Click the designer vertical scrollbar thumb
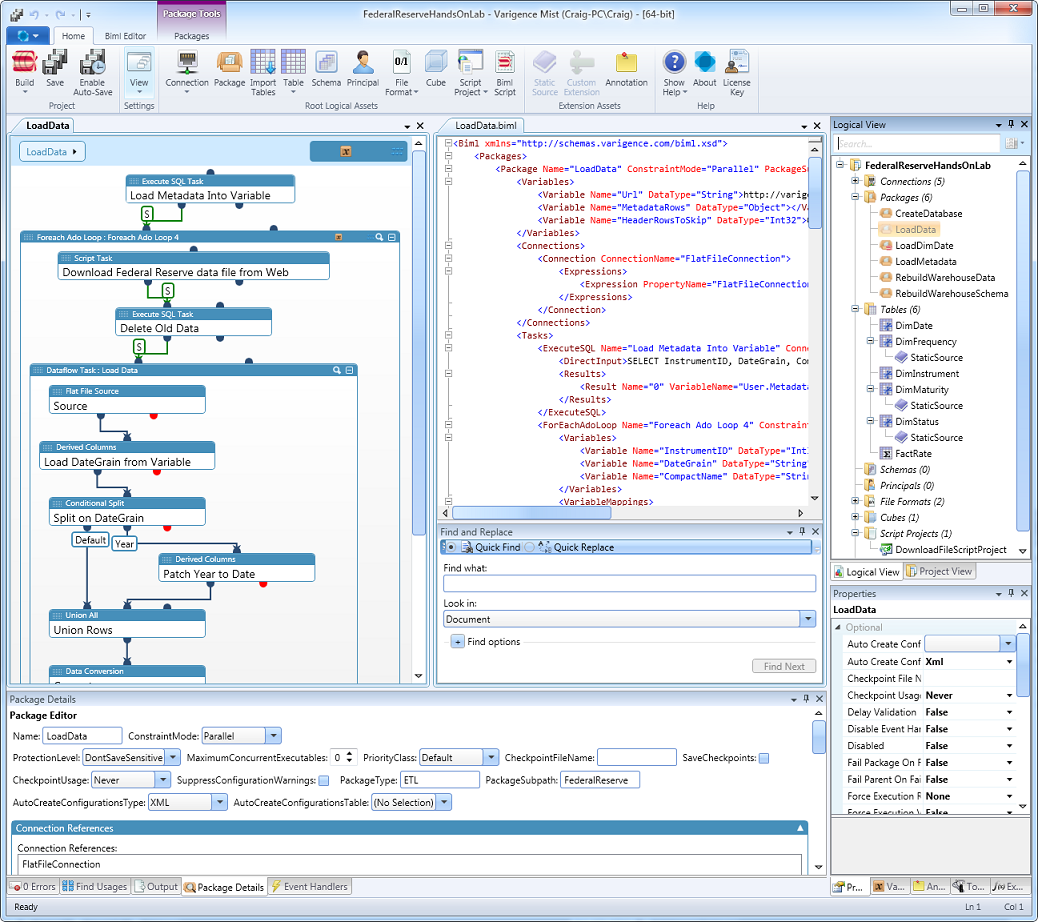This screenshot has width=1038, height=922. (x=418, y=343)
